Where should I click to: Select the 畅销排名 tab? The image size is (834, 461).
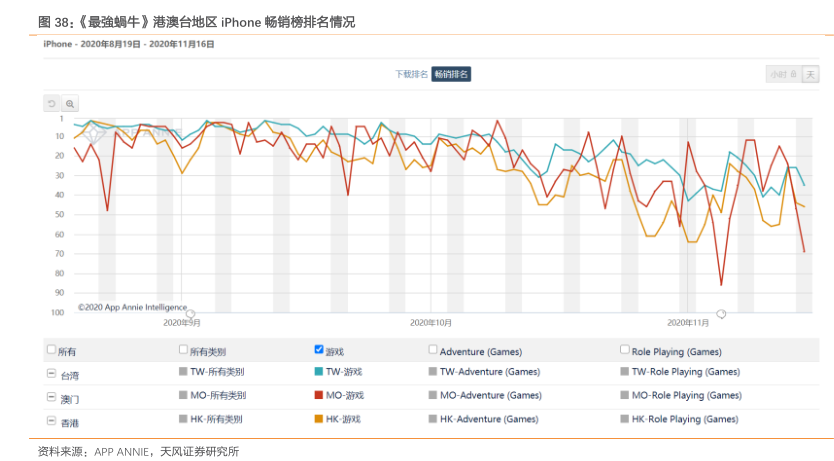click(451, 74)
